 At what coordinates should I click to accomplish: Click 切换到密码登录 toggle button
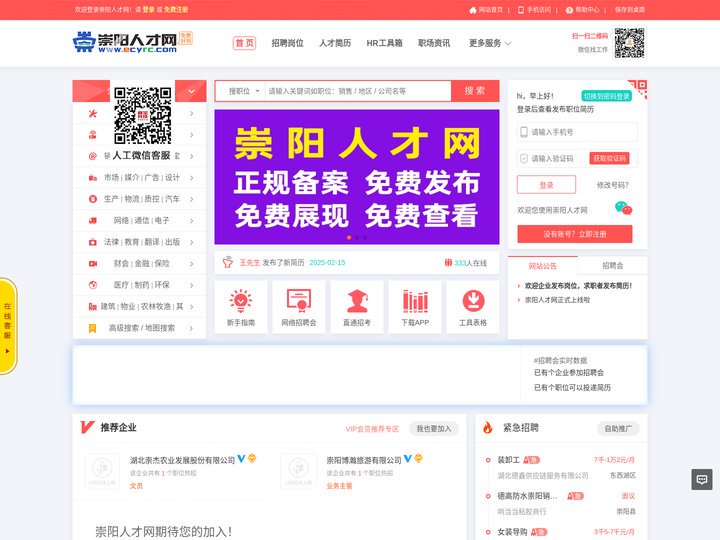pyautogui.click(x=607, y=96)
